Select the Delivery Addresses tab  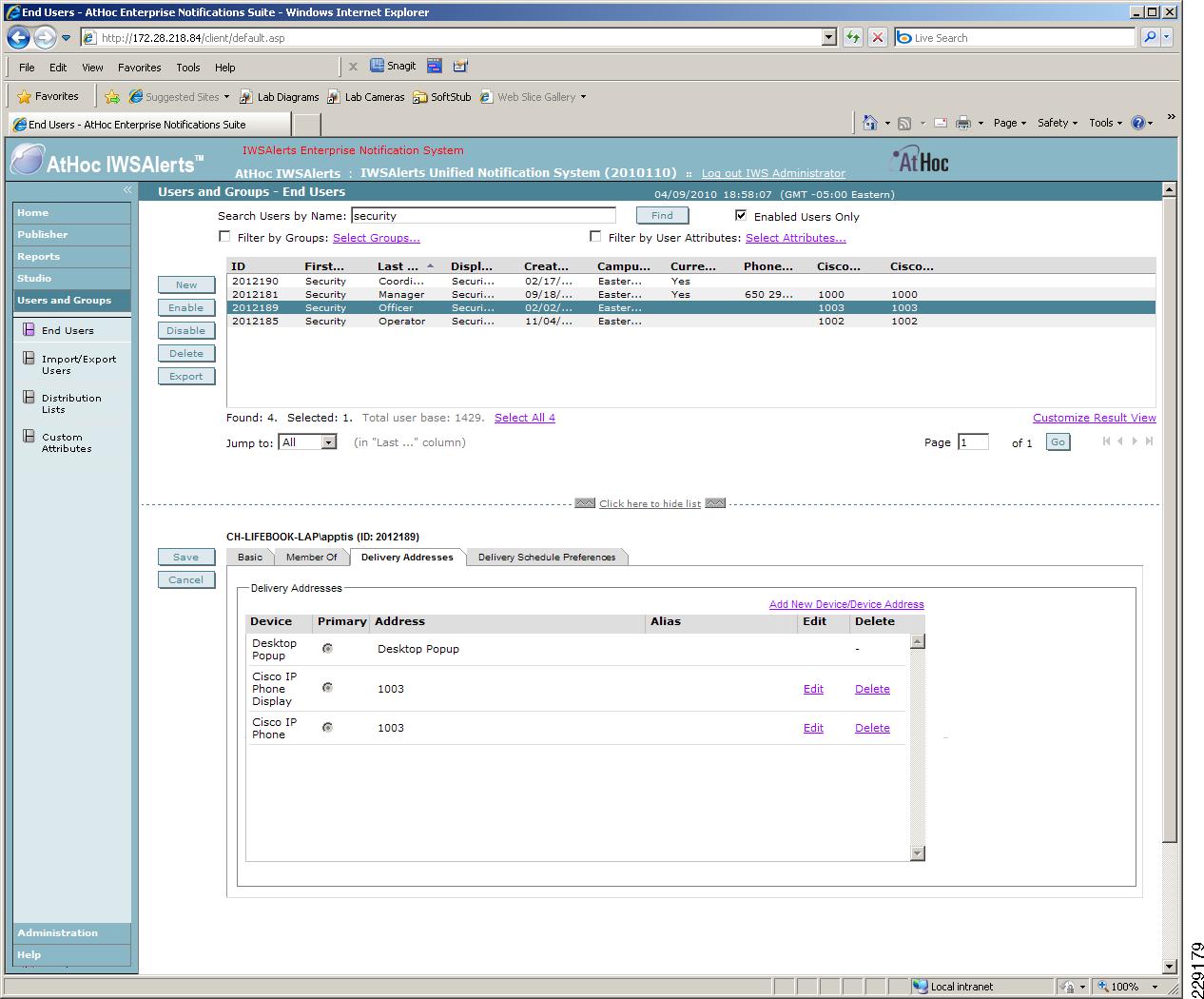(x=407, y=558)
